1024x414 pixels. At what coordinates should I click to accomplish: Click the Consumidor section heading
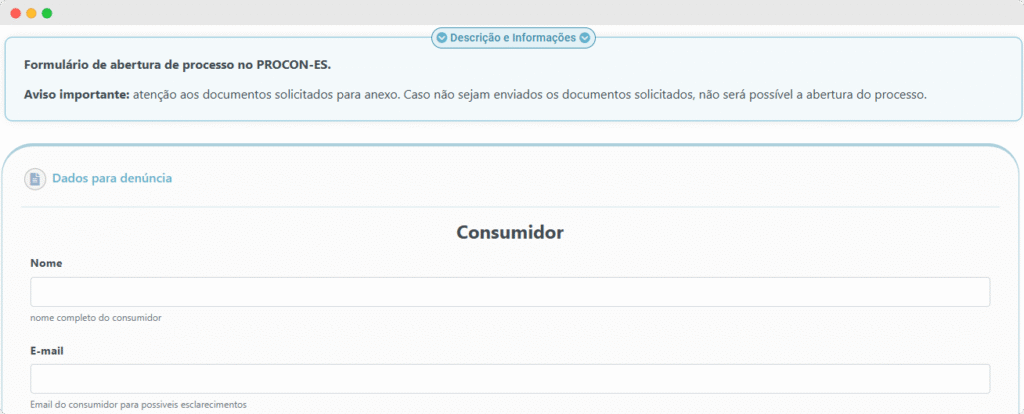coord(510,233)
